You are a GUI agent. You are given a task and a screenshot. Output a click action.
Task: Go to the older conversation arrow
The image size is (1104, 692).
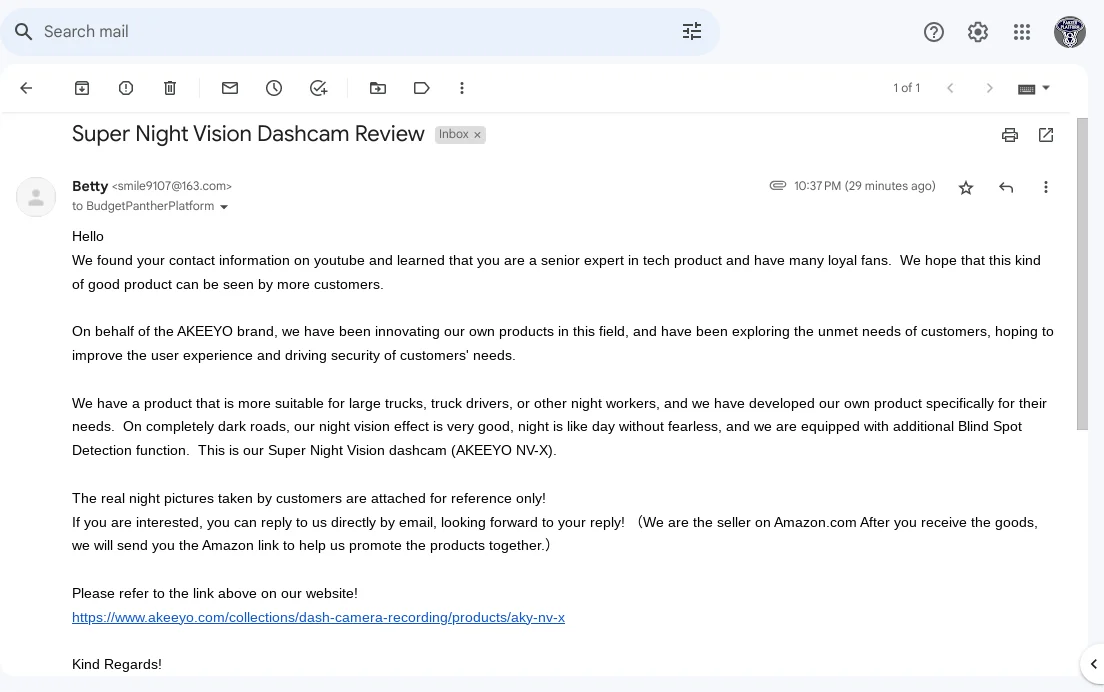click(x=989, y=88)
